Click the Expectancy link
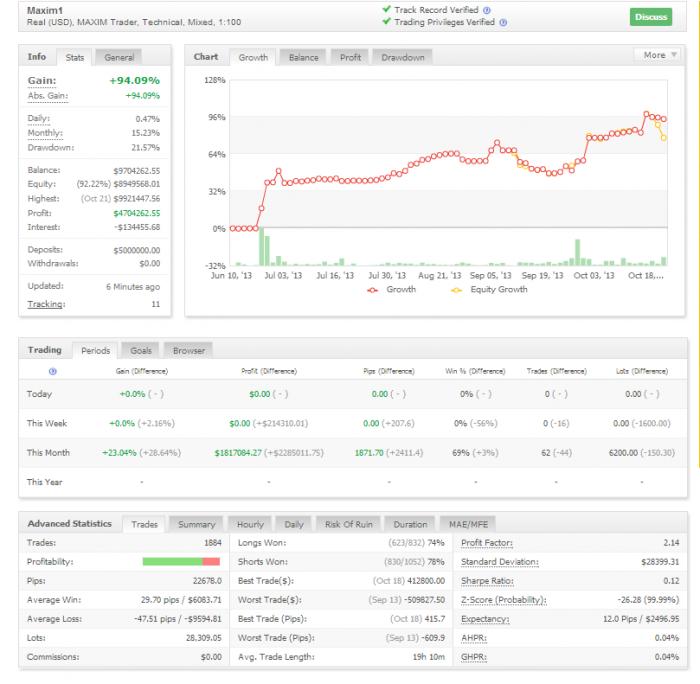 coord(485,620)
